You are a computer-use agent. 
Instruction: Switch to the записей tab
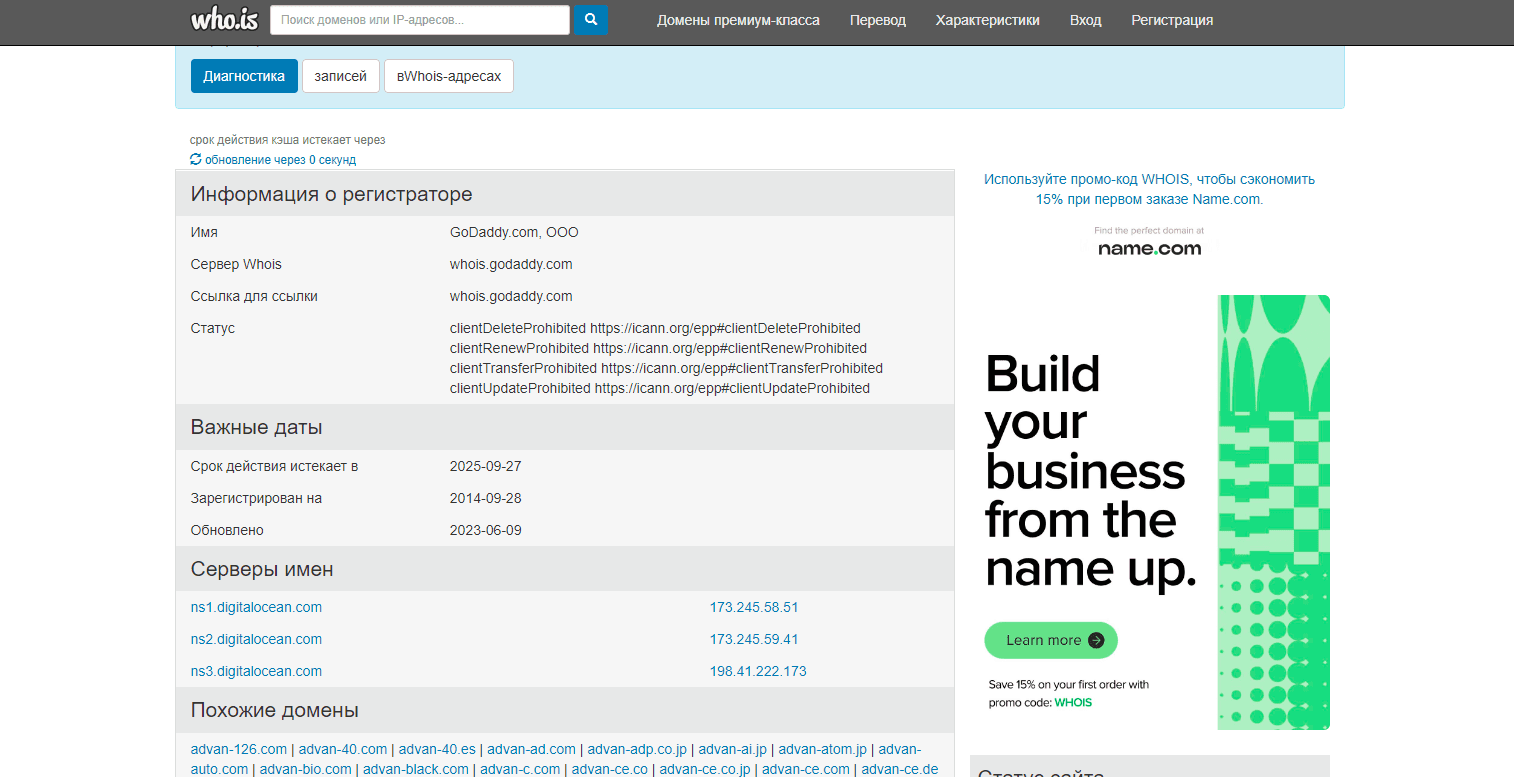coord(340,76)
